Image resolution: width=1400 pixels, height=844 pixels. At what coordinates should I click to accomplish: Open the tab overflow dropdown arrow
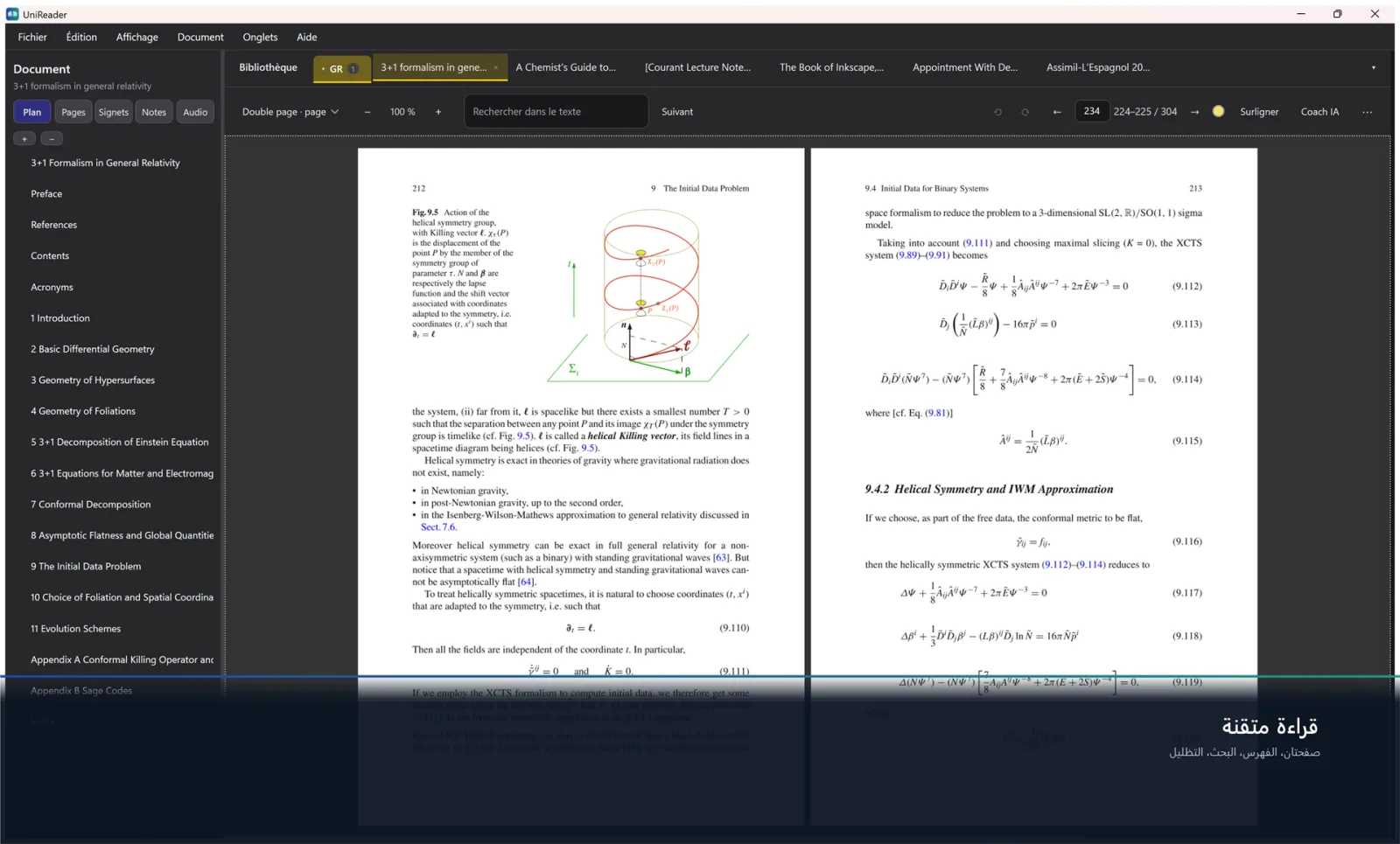pos(1373,67)
